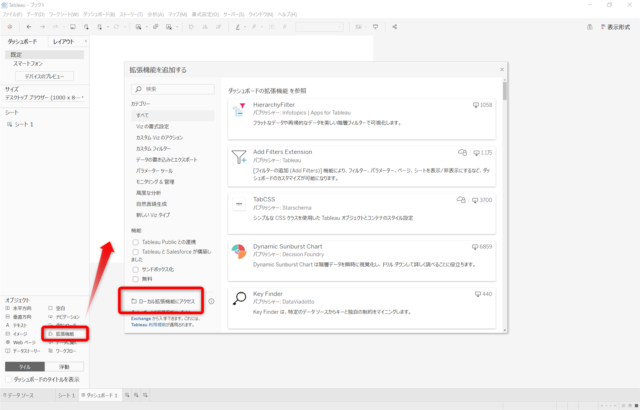
Task: Click the Dynamic Sunburst Chart icon
Action: [239, 252]
